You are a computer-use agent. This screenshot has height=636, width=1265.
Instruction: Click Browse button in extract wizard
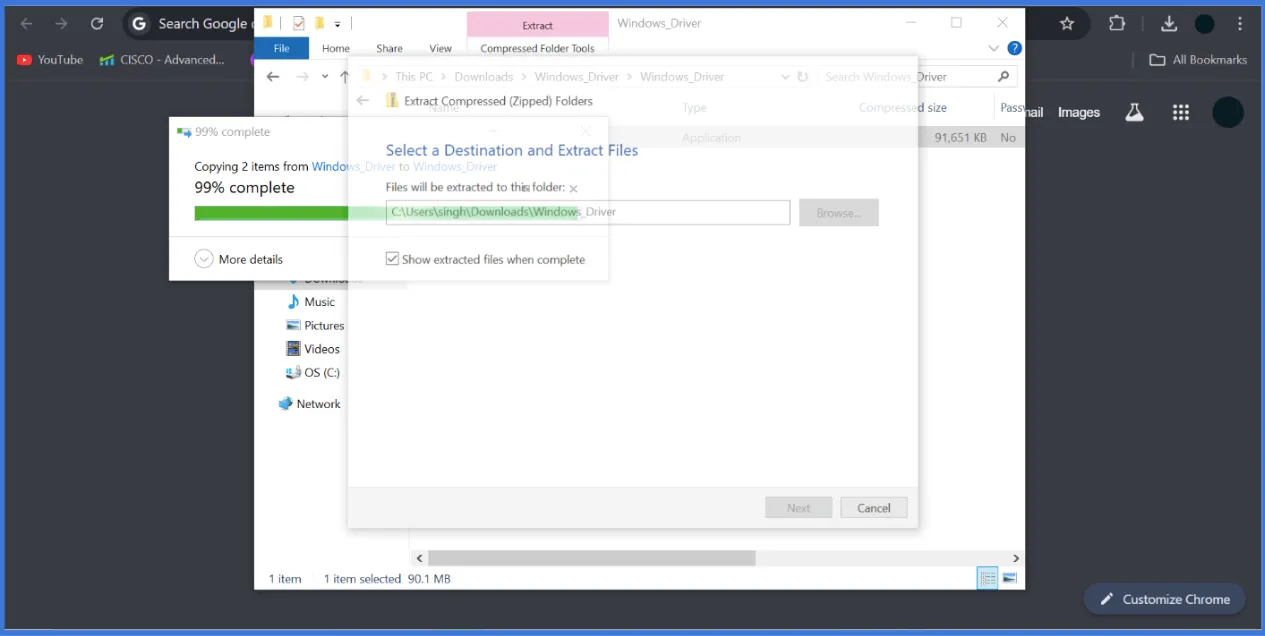(x=838, y=213)
